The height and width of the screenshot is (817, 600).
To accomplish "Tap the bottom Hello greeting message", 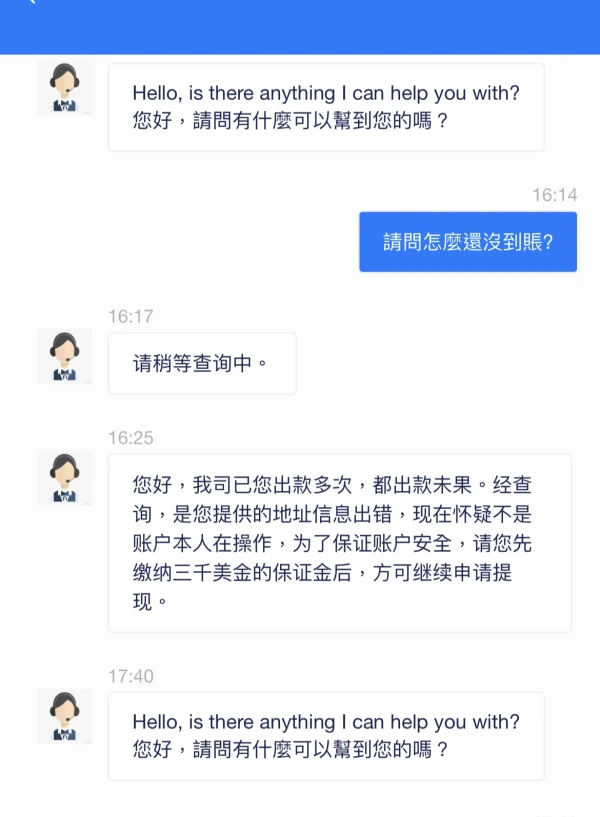I will coord(326,736).
